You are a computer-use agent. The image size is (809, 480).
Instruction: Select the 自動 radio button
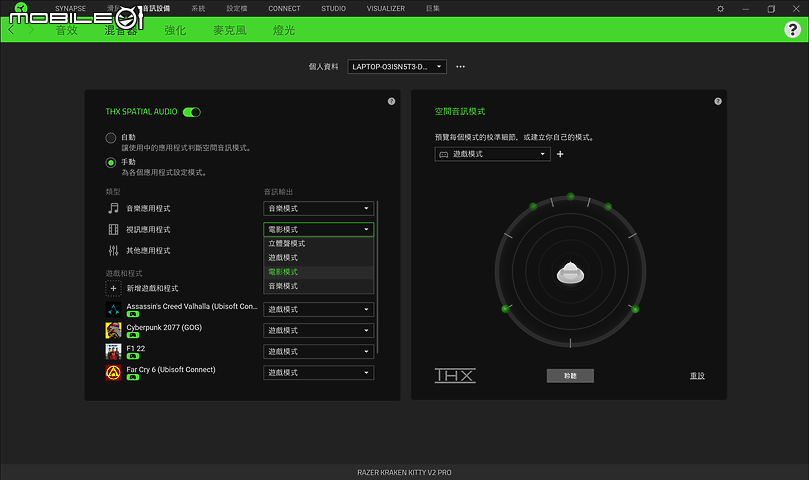pyautogui.click(x=110, y=138)
